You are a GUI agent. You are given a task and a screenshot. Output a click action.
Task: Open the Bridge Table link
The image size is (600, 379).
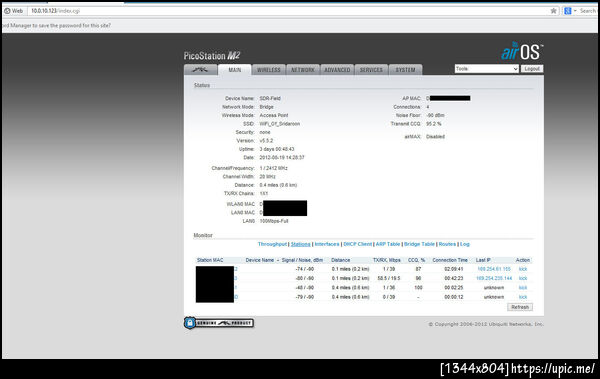point(419,244)
